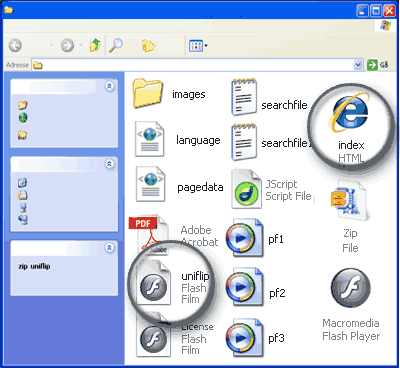Open the pf3 media file
Screen dimensions: 400x368
click(245, 337)
